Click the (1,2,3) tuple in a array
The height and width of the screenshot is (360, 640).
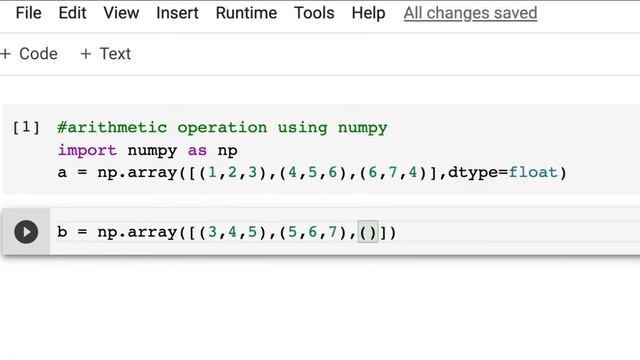233,173
